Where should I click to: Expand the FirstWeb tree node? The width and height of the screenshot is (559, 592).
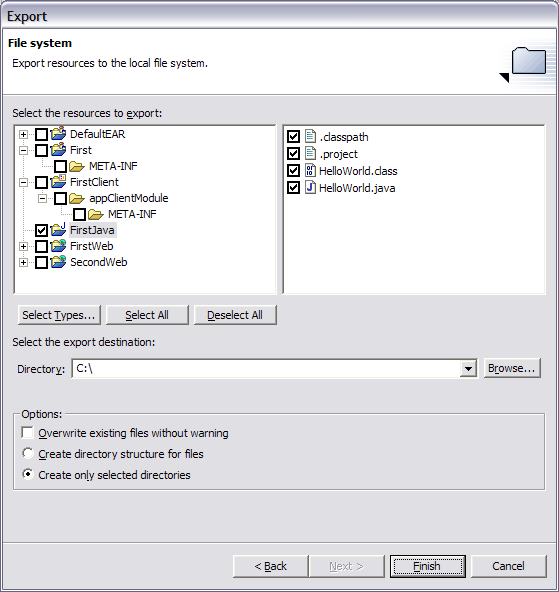click(23, 246)
